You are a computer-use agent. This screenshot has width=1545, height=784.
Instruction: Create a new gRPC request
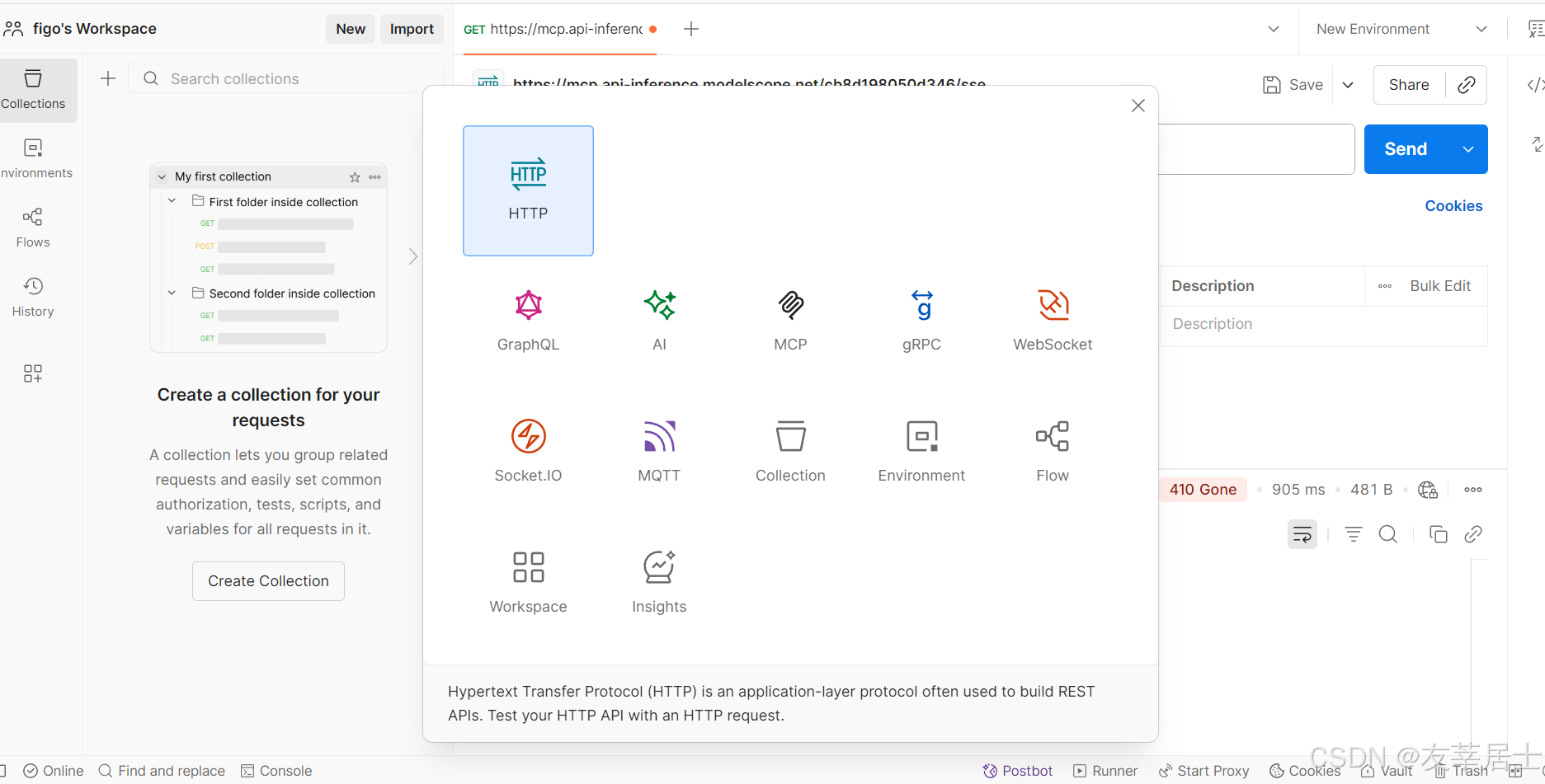[921, 321]
